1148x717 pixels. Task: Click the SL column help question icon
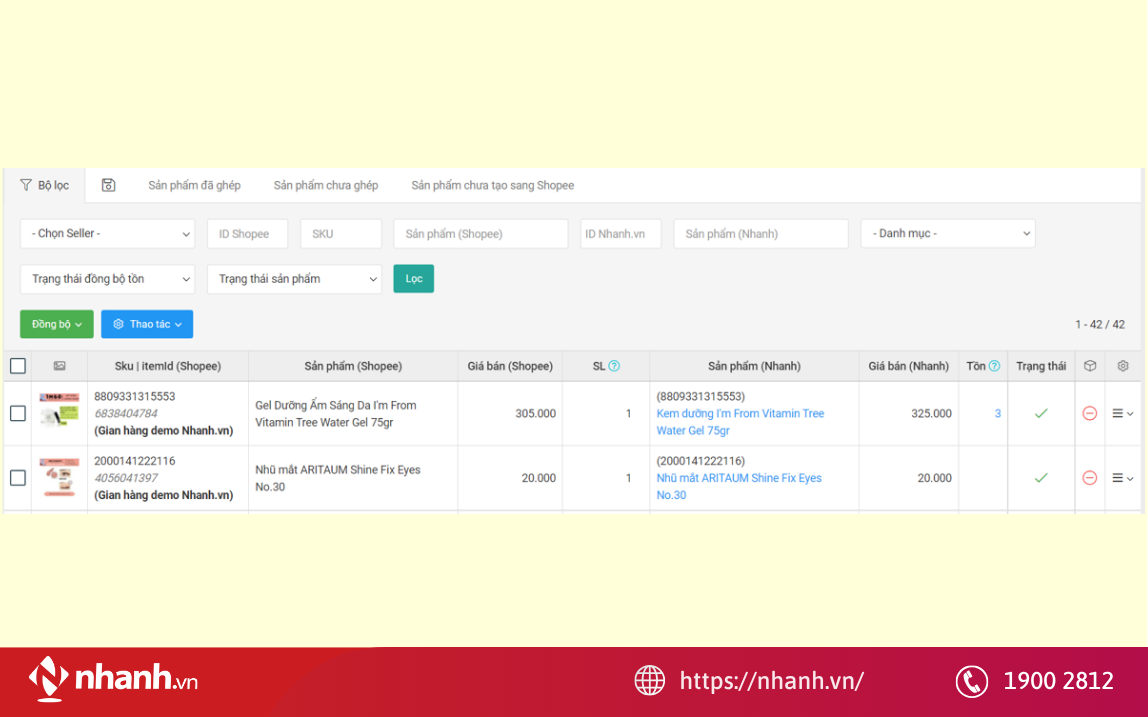614,365
